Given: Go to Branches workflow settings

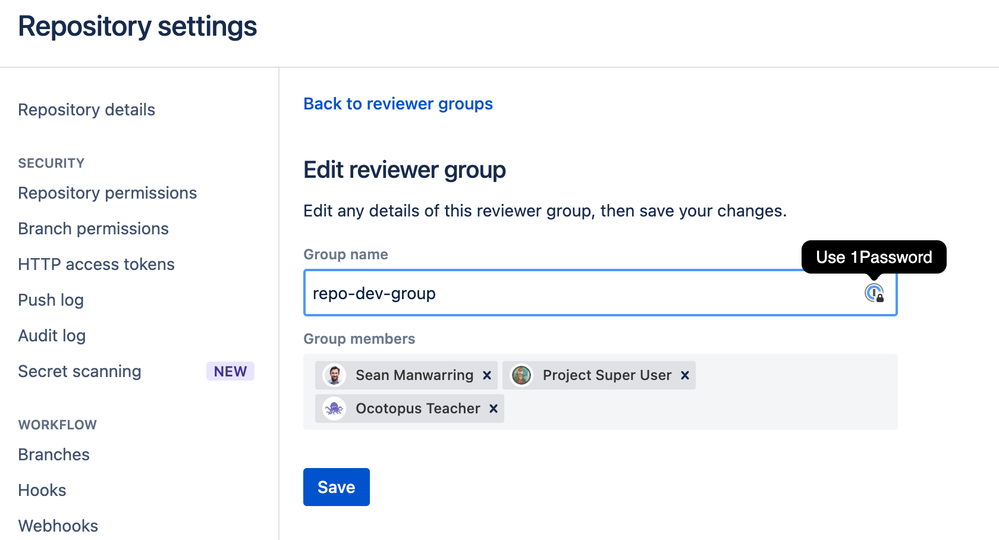Looking at the screenshot, I should tap(54, 455).
